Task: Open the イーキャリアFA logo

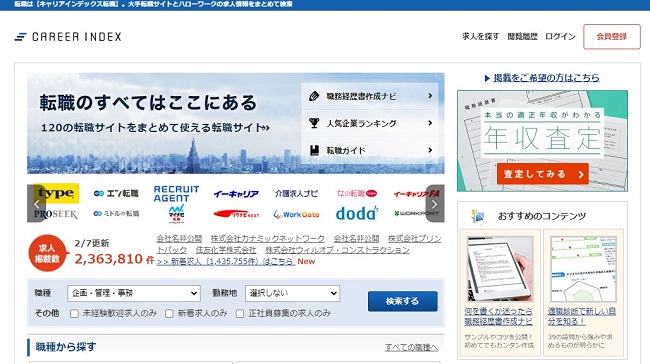Action: coord(416,194)
